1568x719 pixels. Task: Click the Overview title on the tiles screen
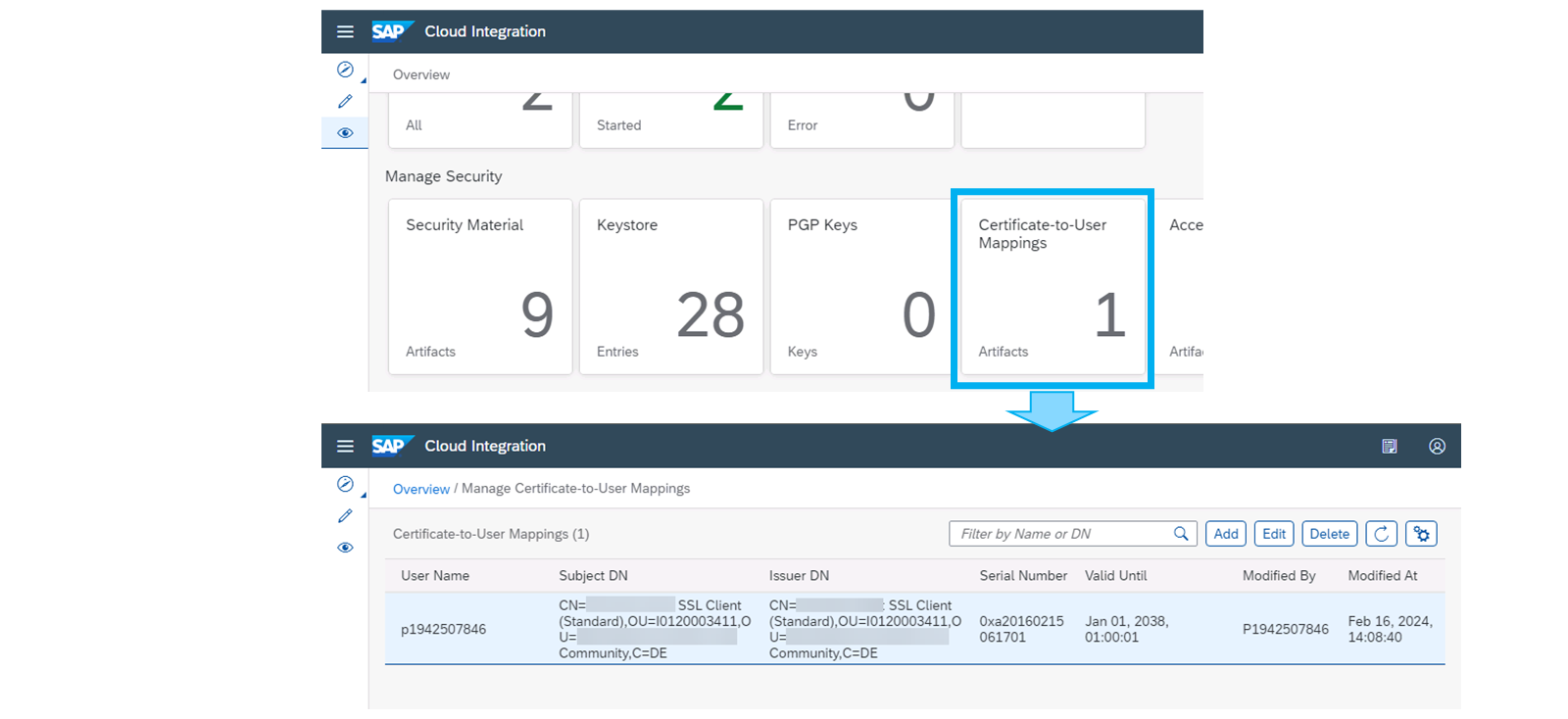click(x=421, y=74)
